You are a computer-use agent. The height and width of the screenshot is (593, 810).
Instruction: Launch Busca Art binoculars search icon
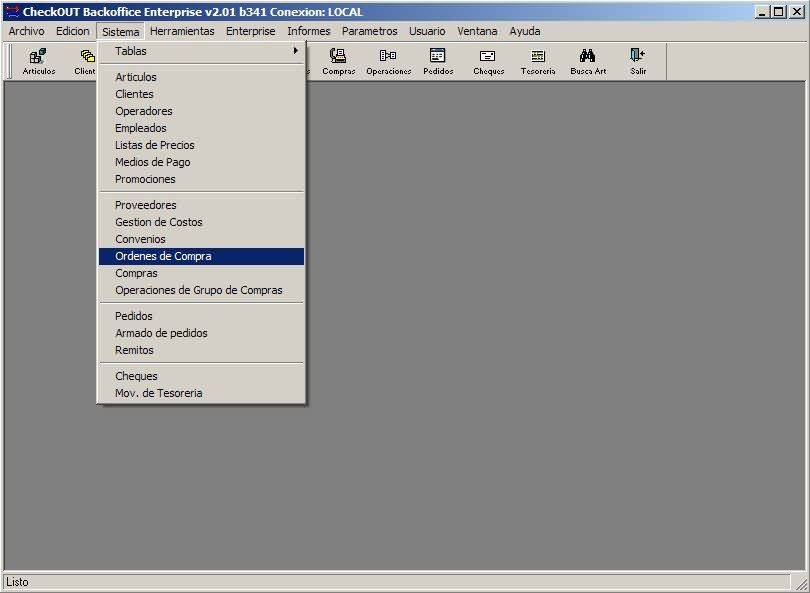[x=588, y=61]
